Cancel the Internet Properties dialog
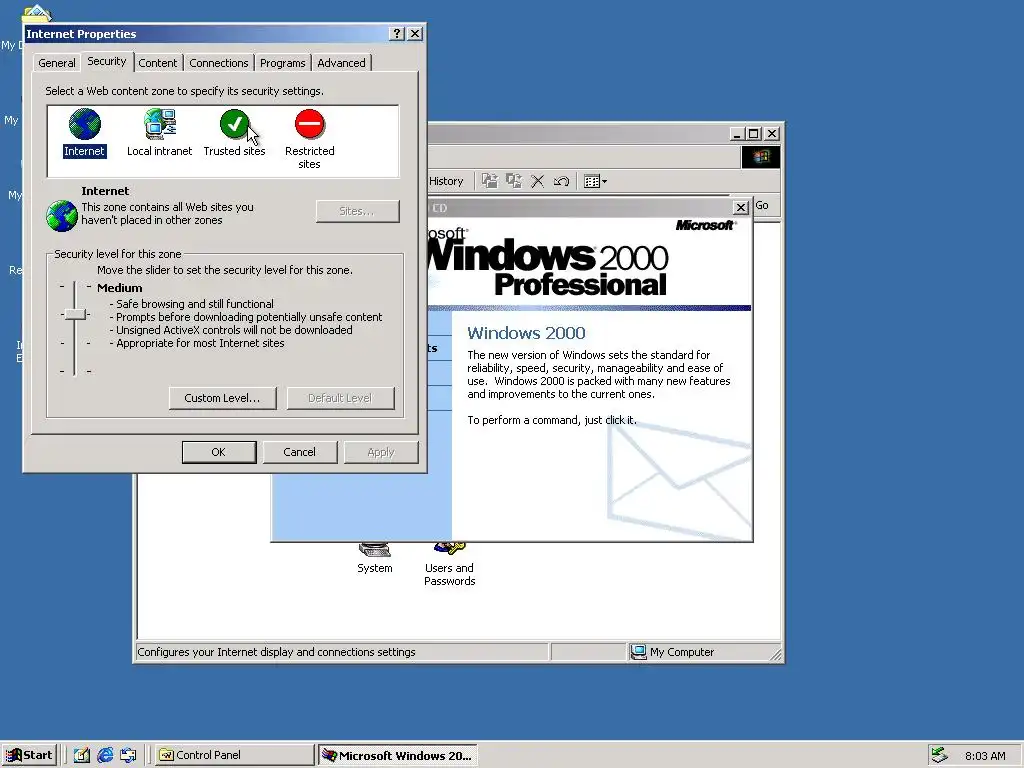The image size is (1024, 768). 300,452
